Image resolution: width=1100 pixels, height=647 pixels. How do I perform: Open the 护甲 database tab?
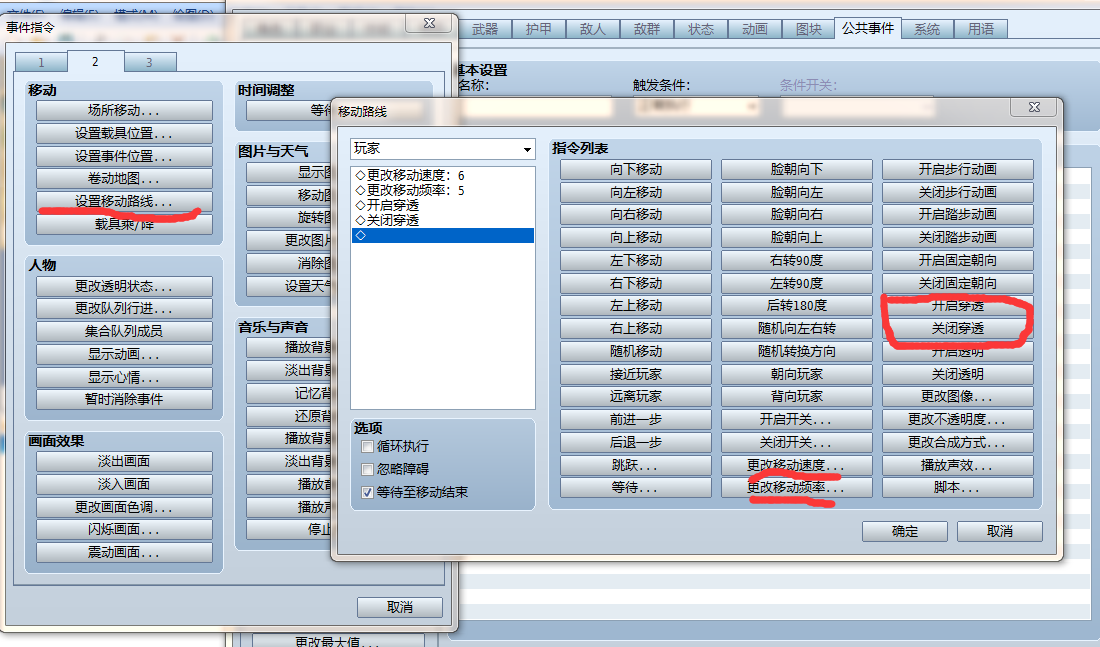pyautogui.click(x=539, y=29)
